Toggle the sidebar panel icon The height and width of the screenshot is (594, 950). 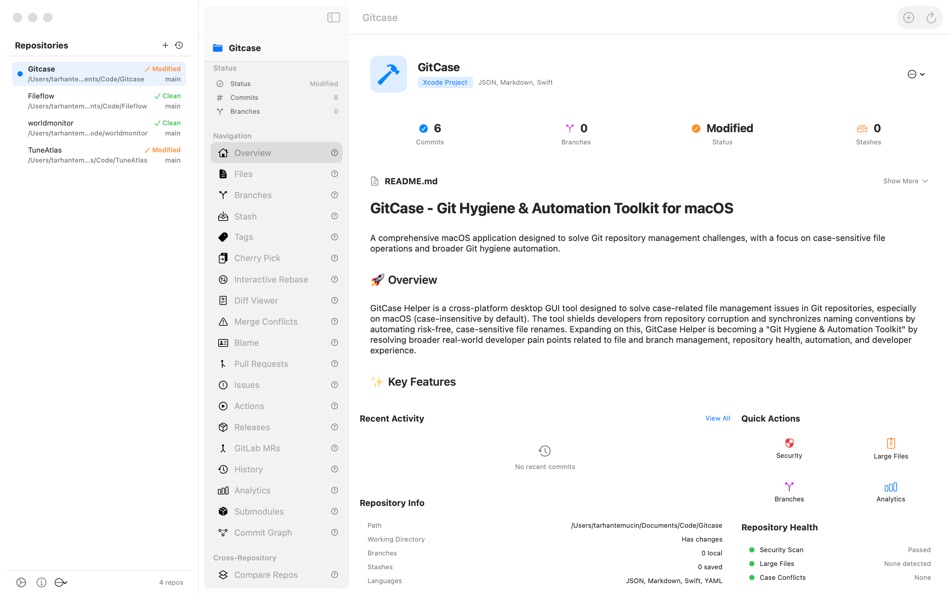click(x=333, y=18)
